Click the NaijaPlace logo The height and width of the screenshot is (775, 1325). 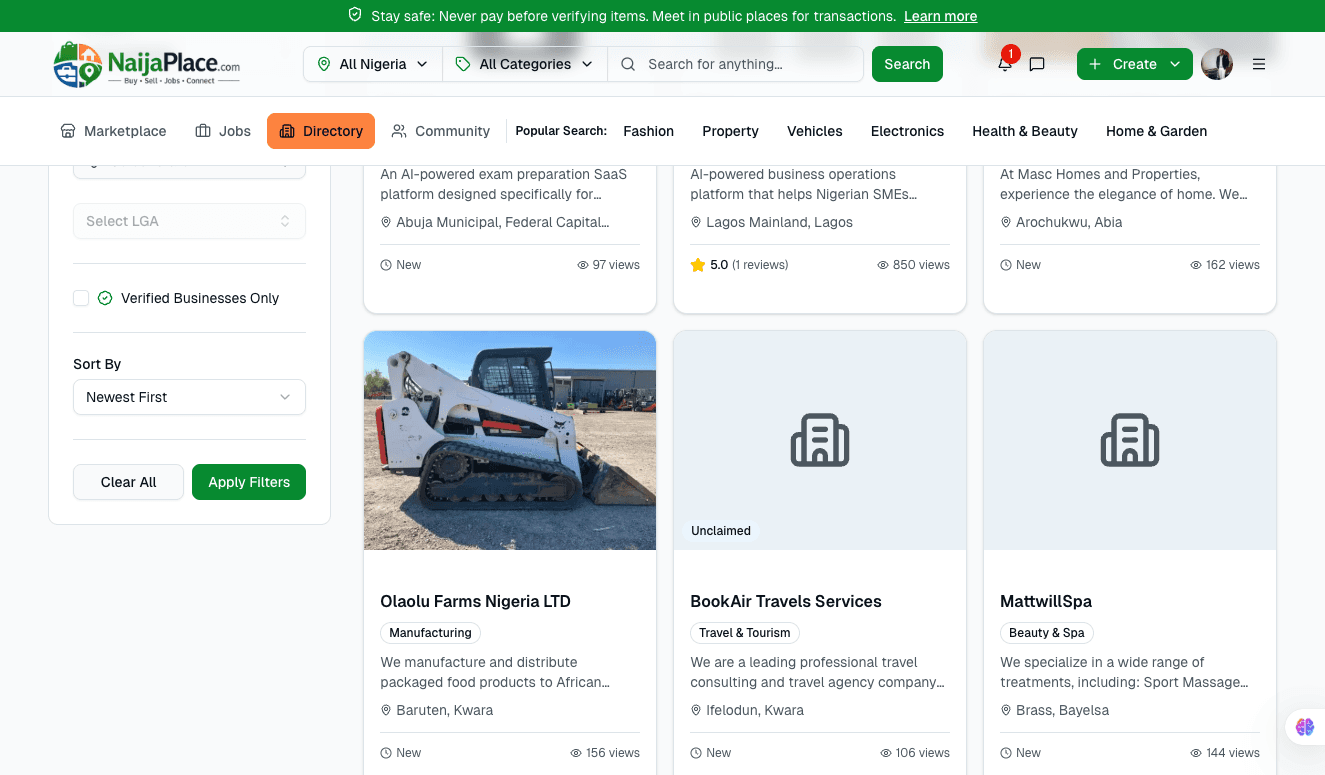tap(147, 64)
